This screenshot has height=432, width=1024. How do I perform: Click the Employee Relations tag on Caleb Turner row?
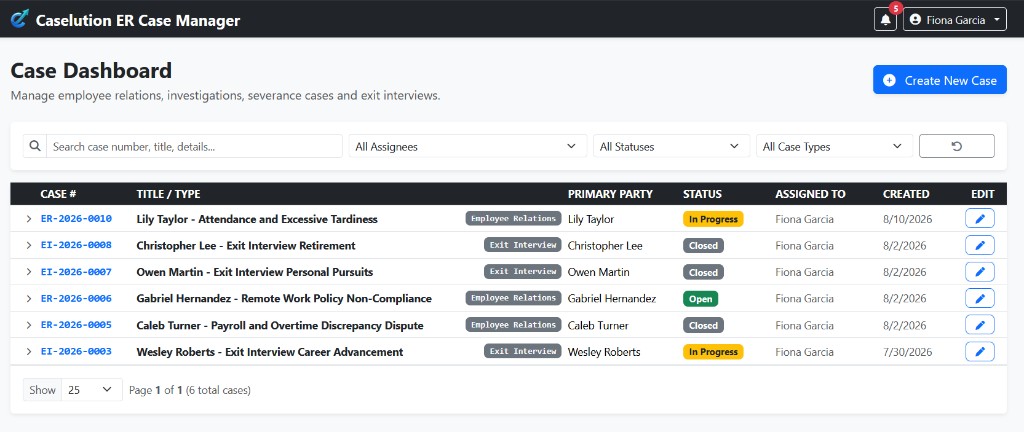pyautogui.click(x=513, y=325)
